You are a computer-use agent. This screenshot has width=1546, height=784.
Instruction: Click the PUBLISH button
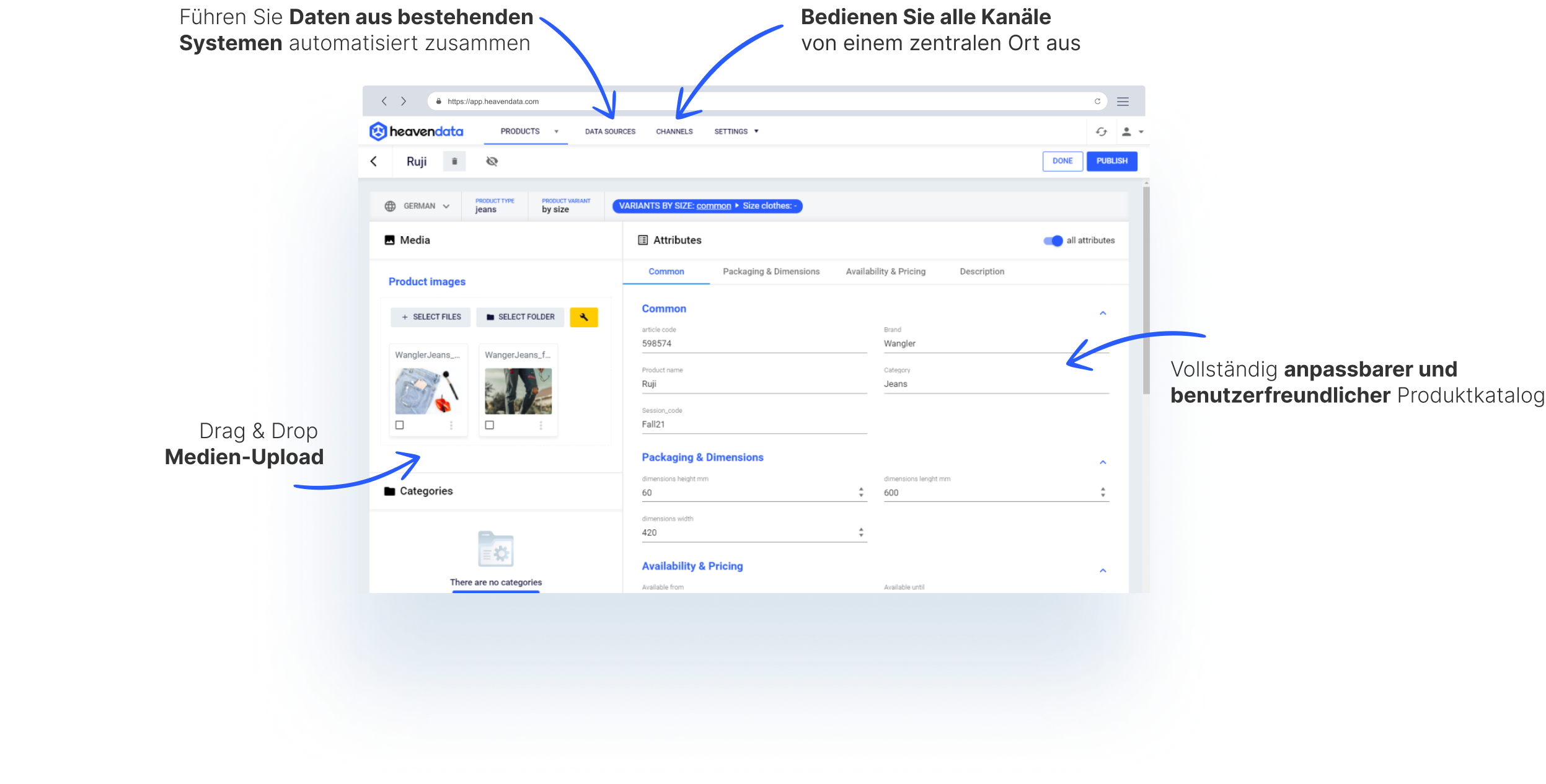pyautogui.click(x=1111, y=161)
